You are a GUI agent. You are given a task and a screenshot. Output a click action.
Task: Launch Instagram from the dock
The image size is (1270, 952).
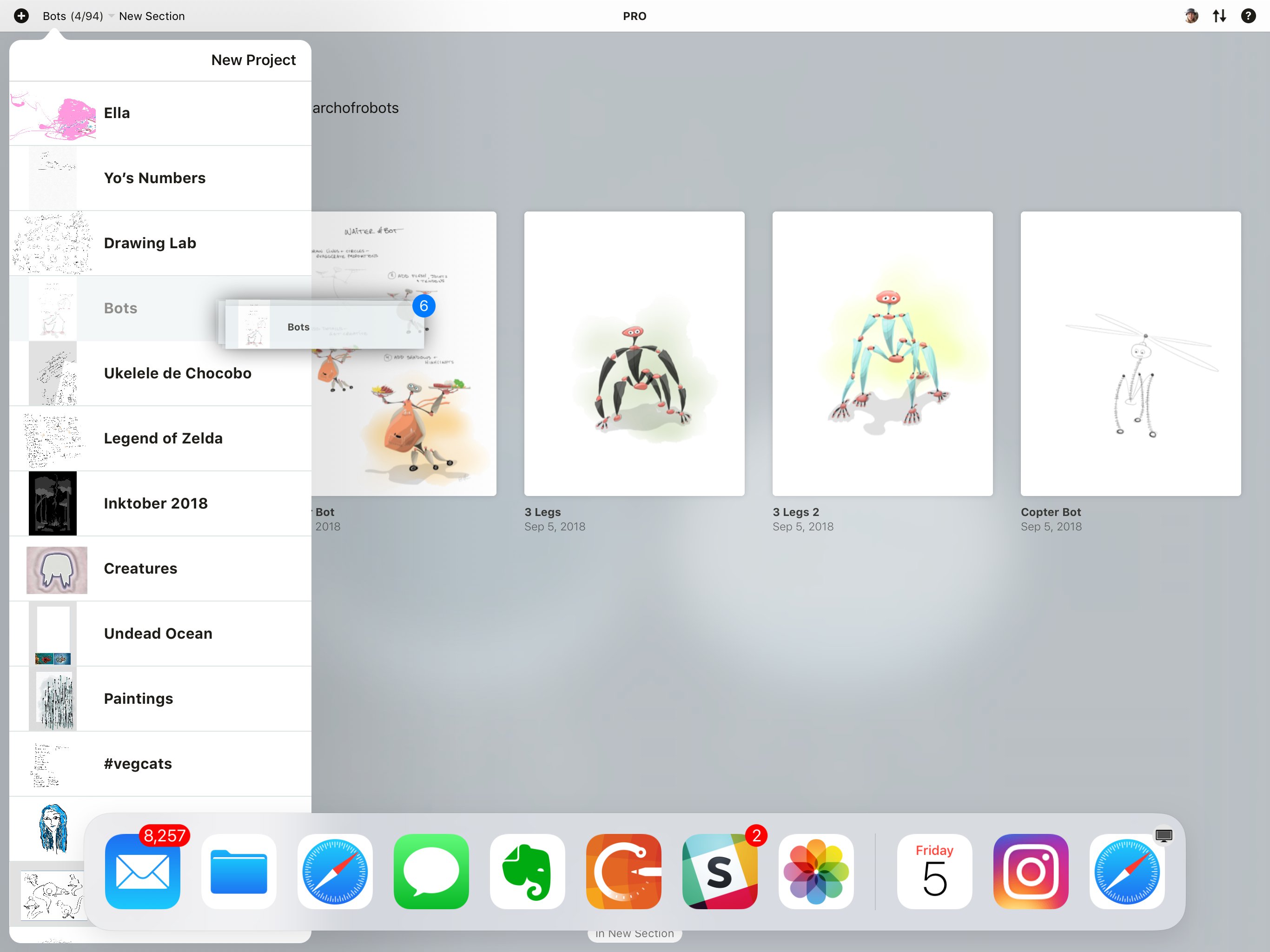1031,871
